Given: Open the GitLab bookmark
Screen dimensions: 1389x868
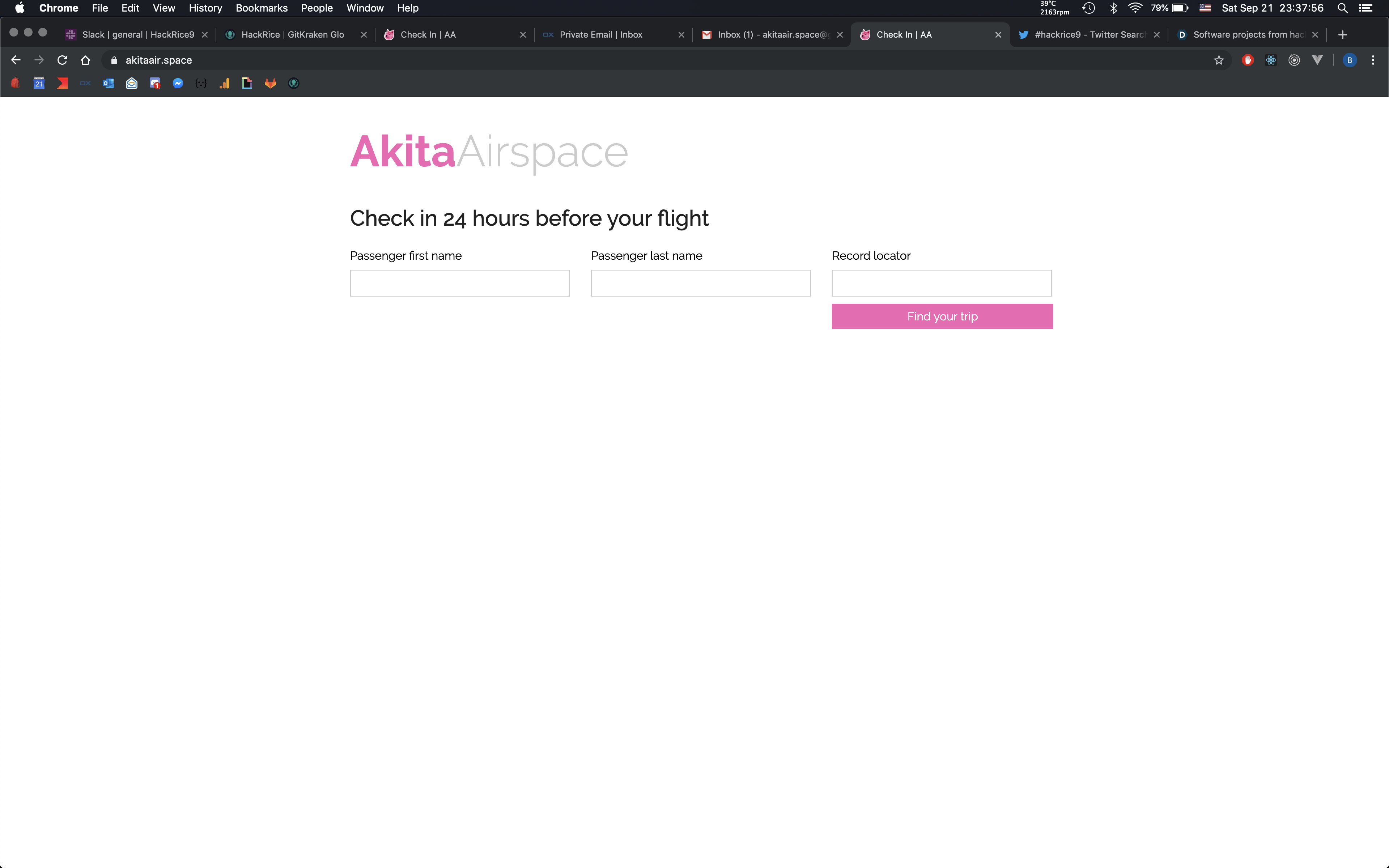Looking at the screenshot, I should [270, 84].
